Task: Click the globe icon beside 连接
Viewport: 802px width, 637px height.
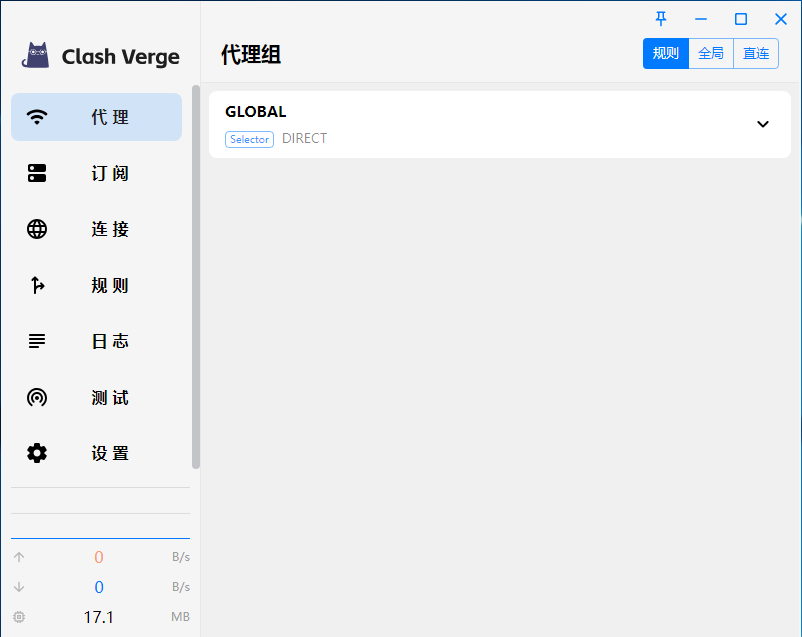Action: tap(37, 229)
